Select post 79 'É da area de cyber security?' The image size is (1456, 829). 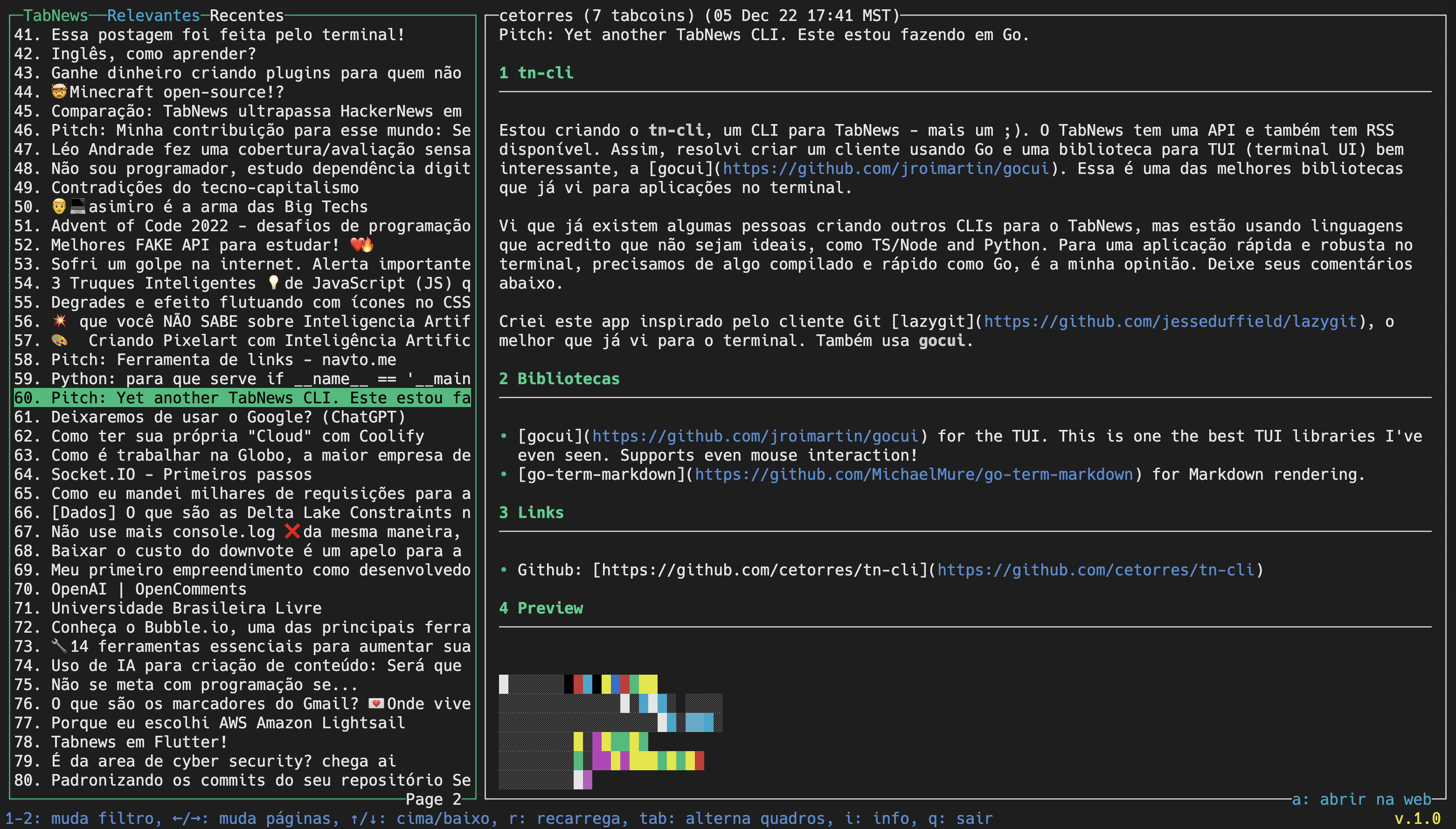242,761
